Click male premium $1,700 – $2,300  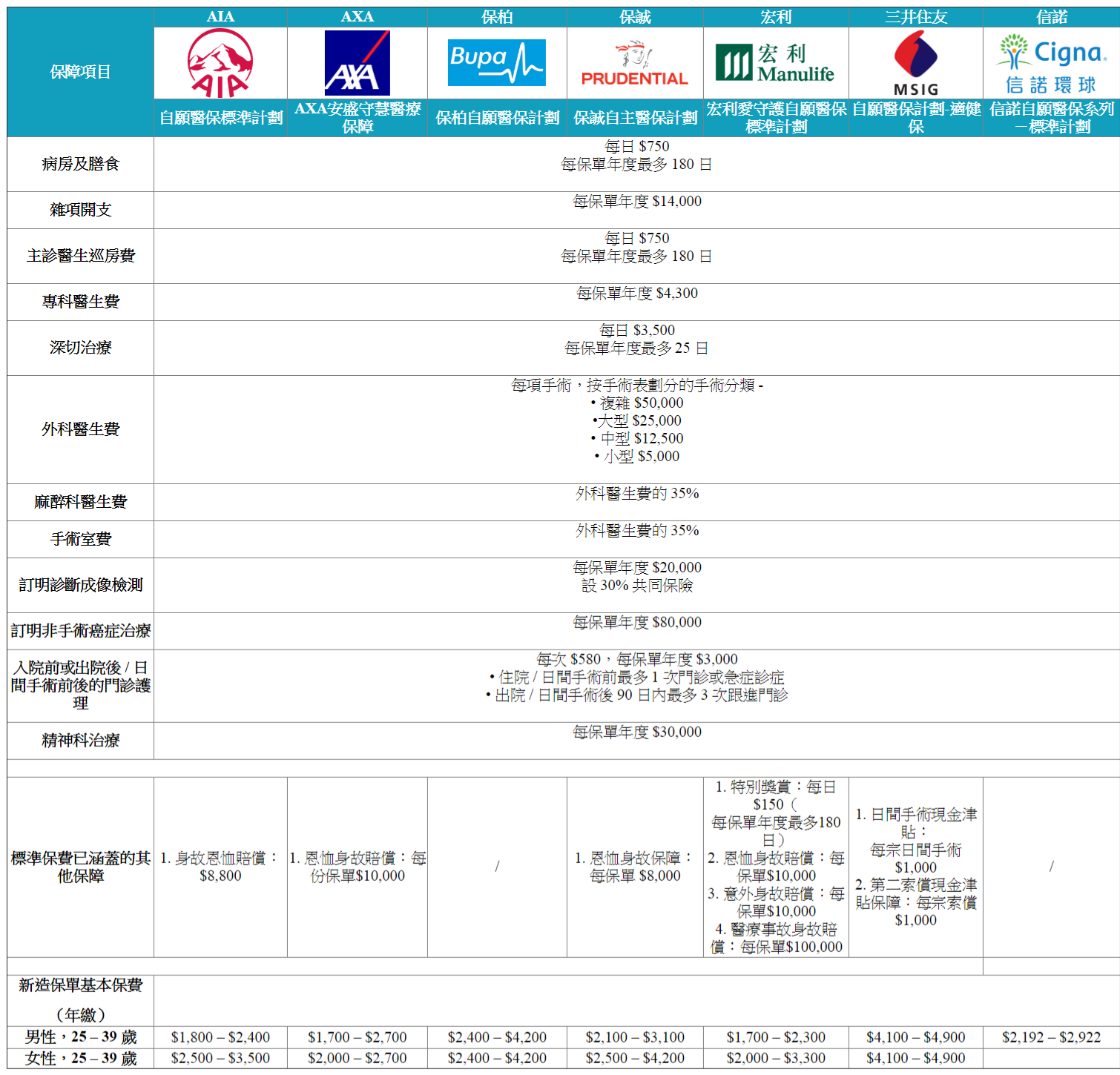coord(776,1037)
